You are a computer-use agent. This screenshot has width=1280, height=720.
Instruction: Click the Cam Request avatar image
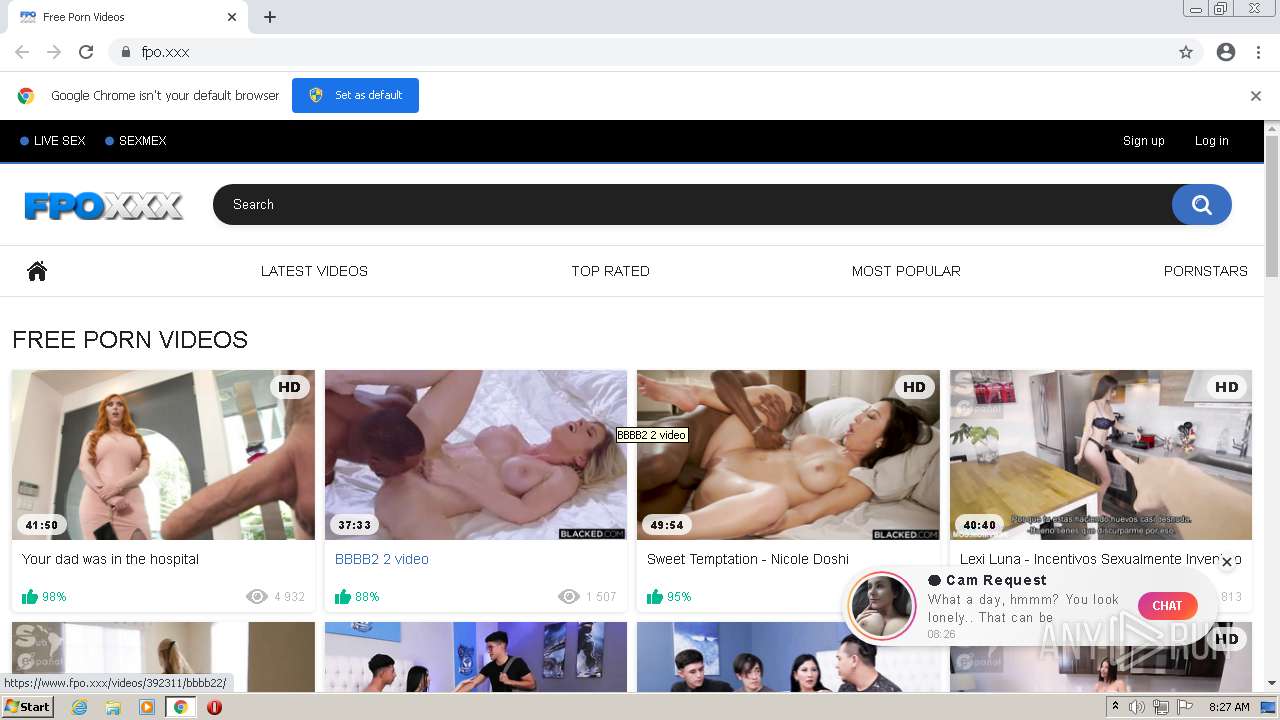click(882, 606)
